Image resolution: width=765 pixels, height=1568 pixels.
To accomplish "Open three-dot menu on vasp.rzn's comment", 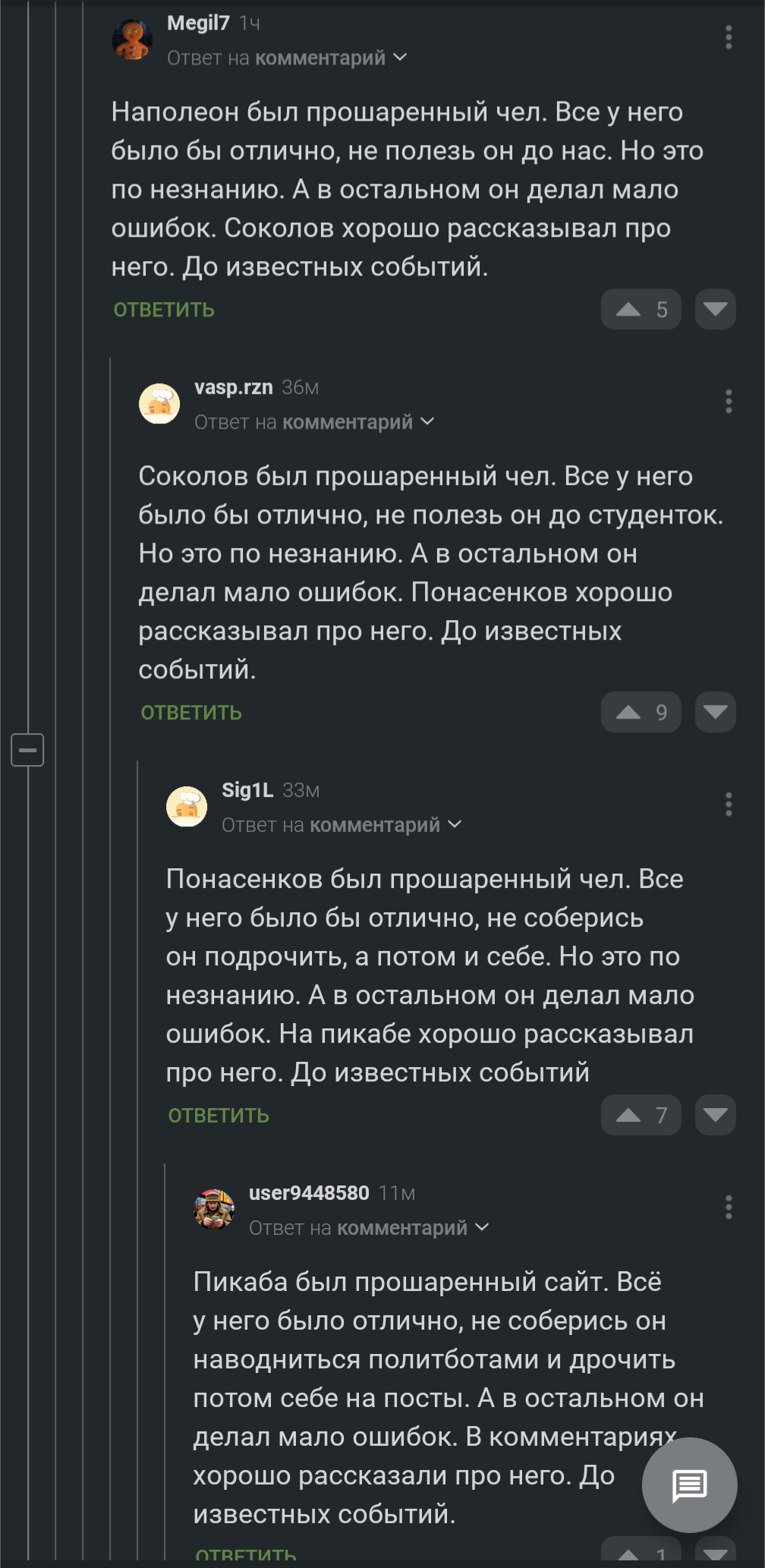I will click(x=729, y=401).
